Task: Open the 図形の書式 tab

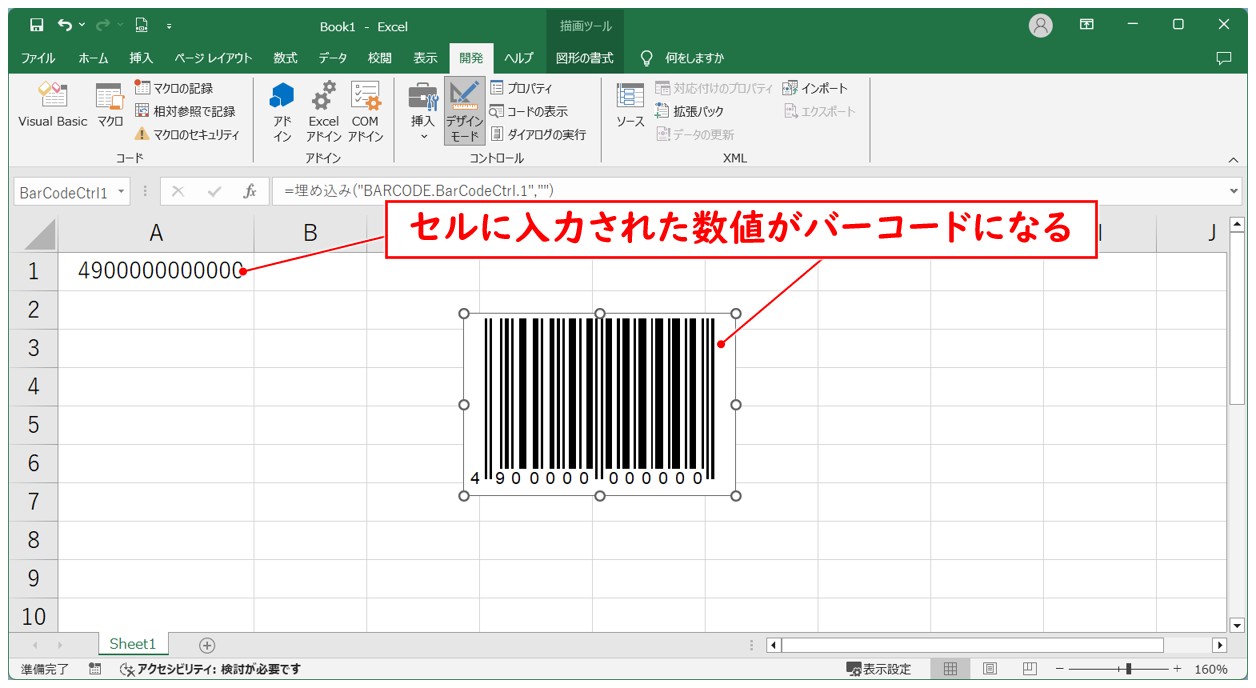Action: point(584,58)
